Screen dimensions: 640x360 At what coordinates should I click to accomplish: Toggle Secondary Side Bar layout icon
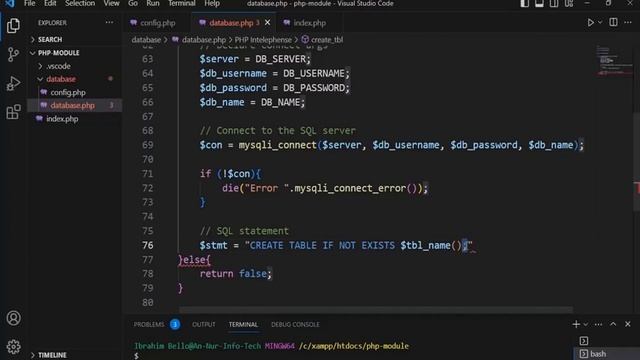[554, 4]
